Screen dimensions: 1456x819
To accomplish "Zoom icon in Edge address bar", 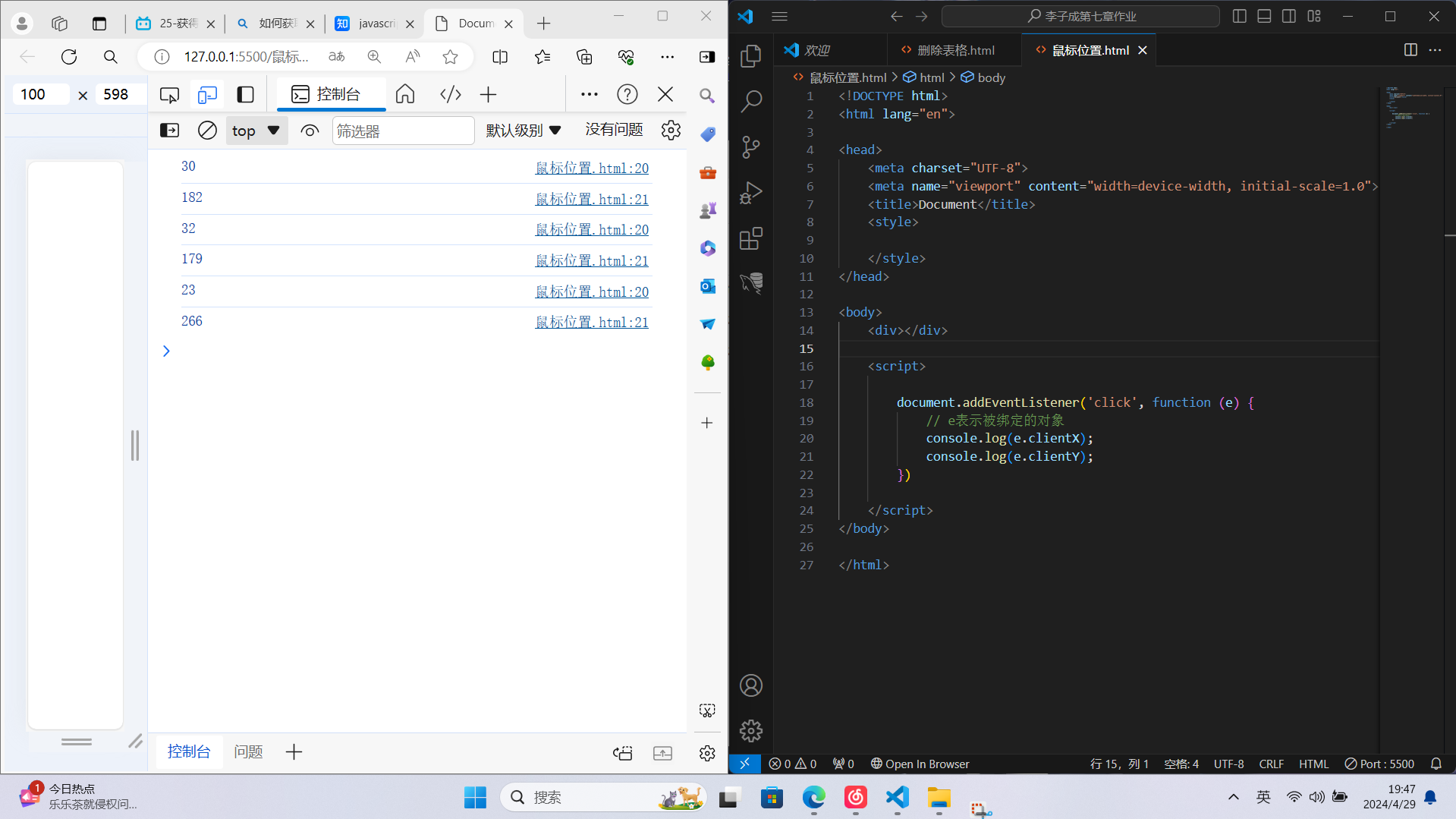I will click(x=374, y=57).
